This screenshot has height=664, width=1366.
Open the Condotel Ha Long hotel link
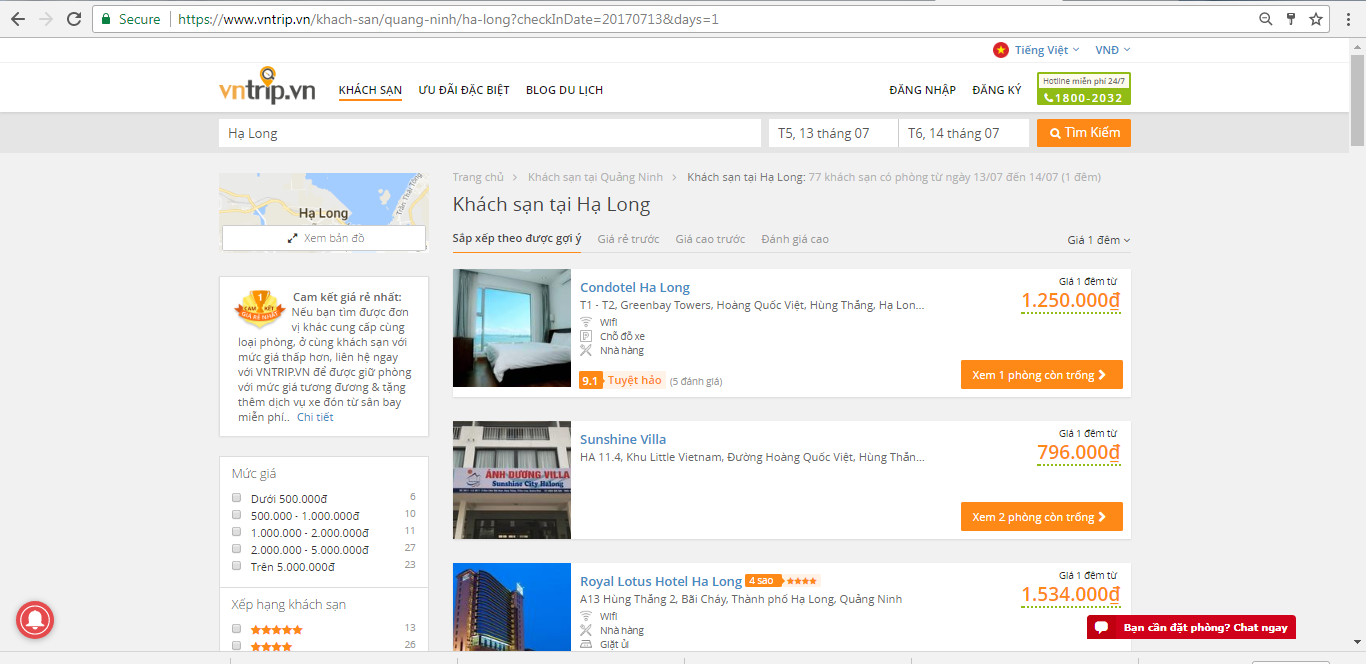point(635,288)
